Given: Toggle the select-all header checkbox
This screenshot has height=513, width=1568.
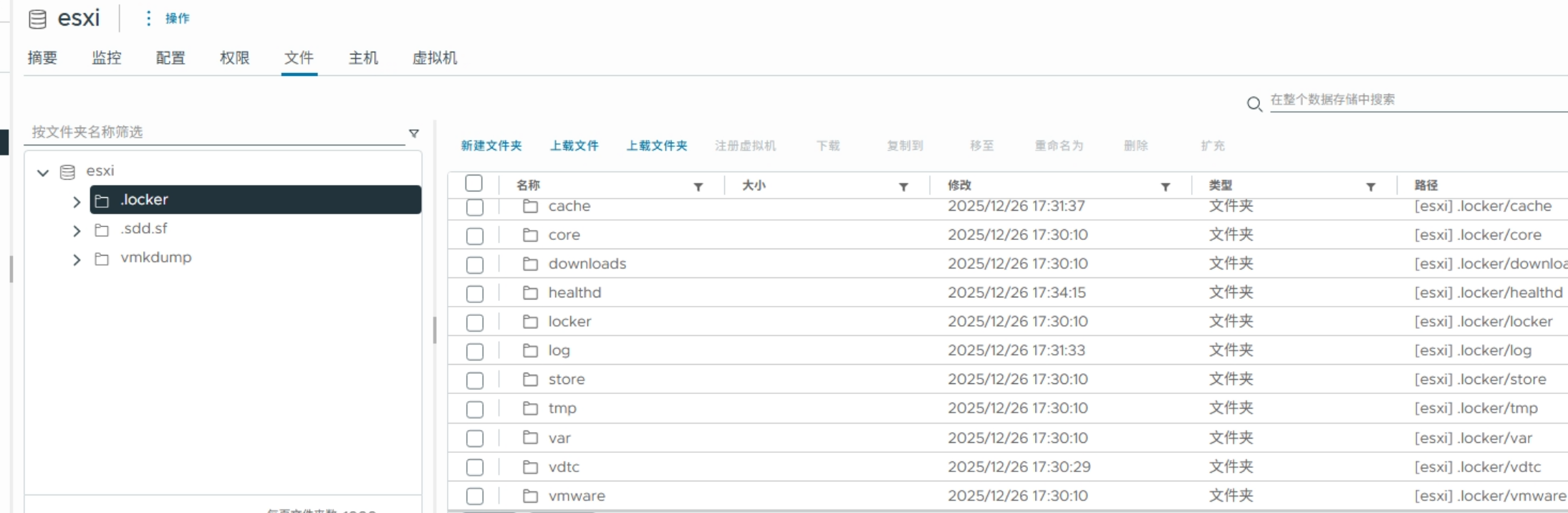Looking at the screenshot, I should coord(473,183).
